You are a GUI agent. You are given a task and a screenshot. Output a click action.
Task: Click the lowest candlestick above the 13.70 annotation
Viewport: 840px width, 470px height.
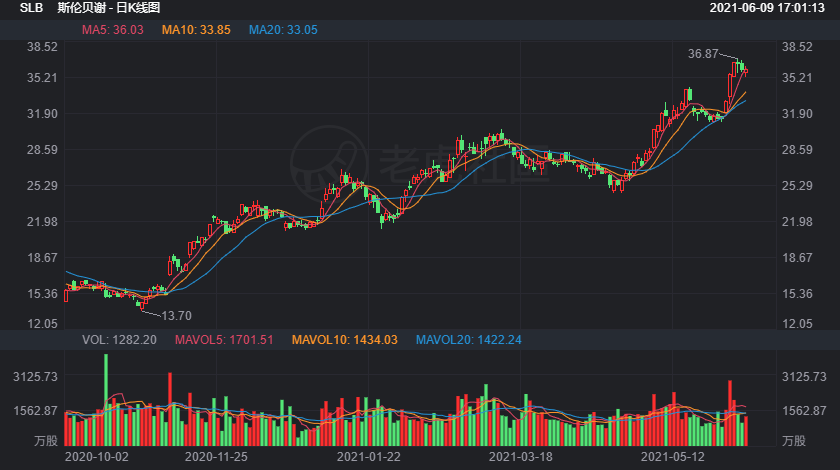point(142,305)
